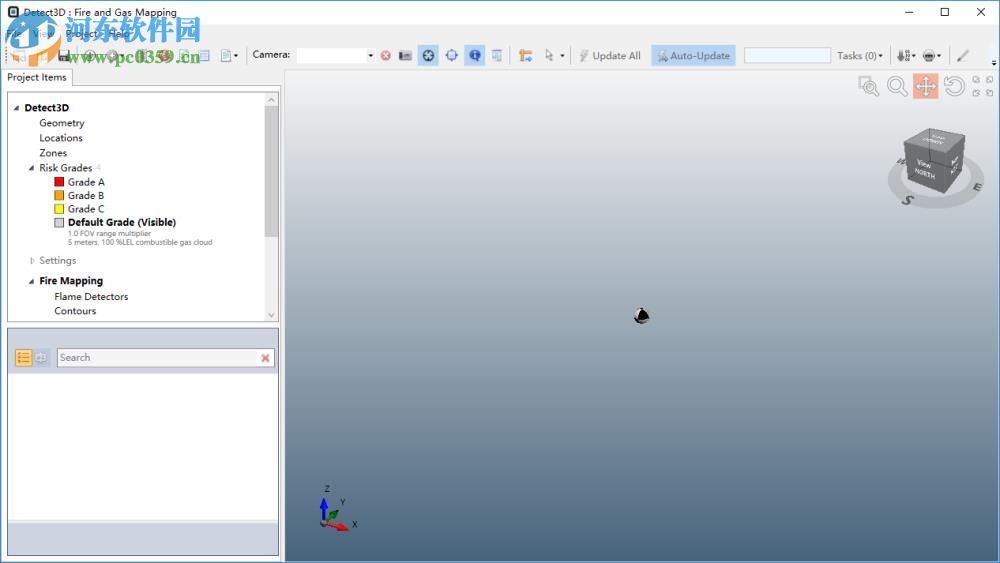Select the cursor pointer tool

coord(548,55)
